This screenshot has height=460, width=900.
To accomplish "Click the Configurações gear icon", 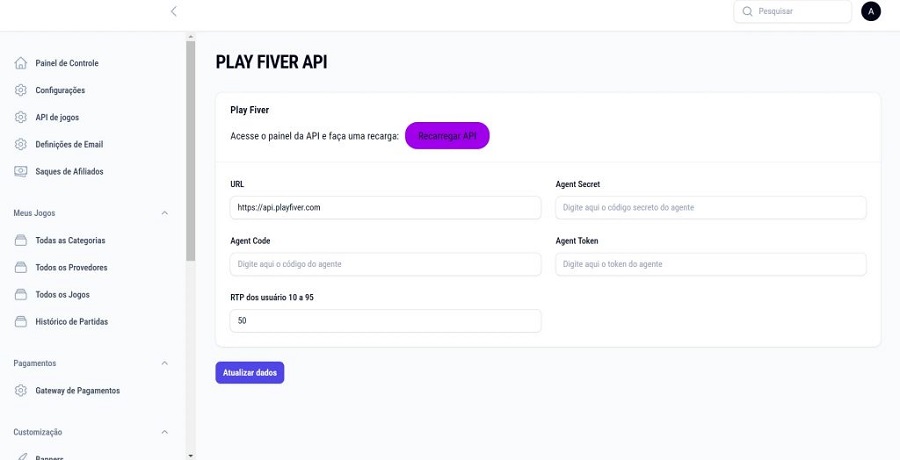I will (x=21, y=90).
